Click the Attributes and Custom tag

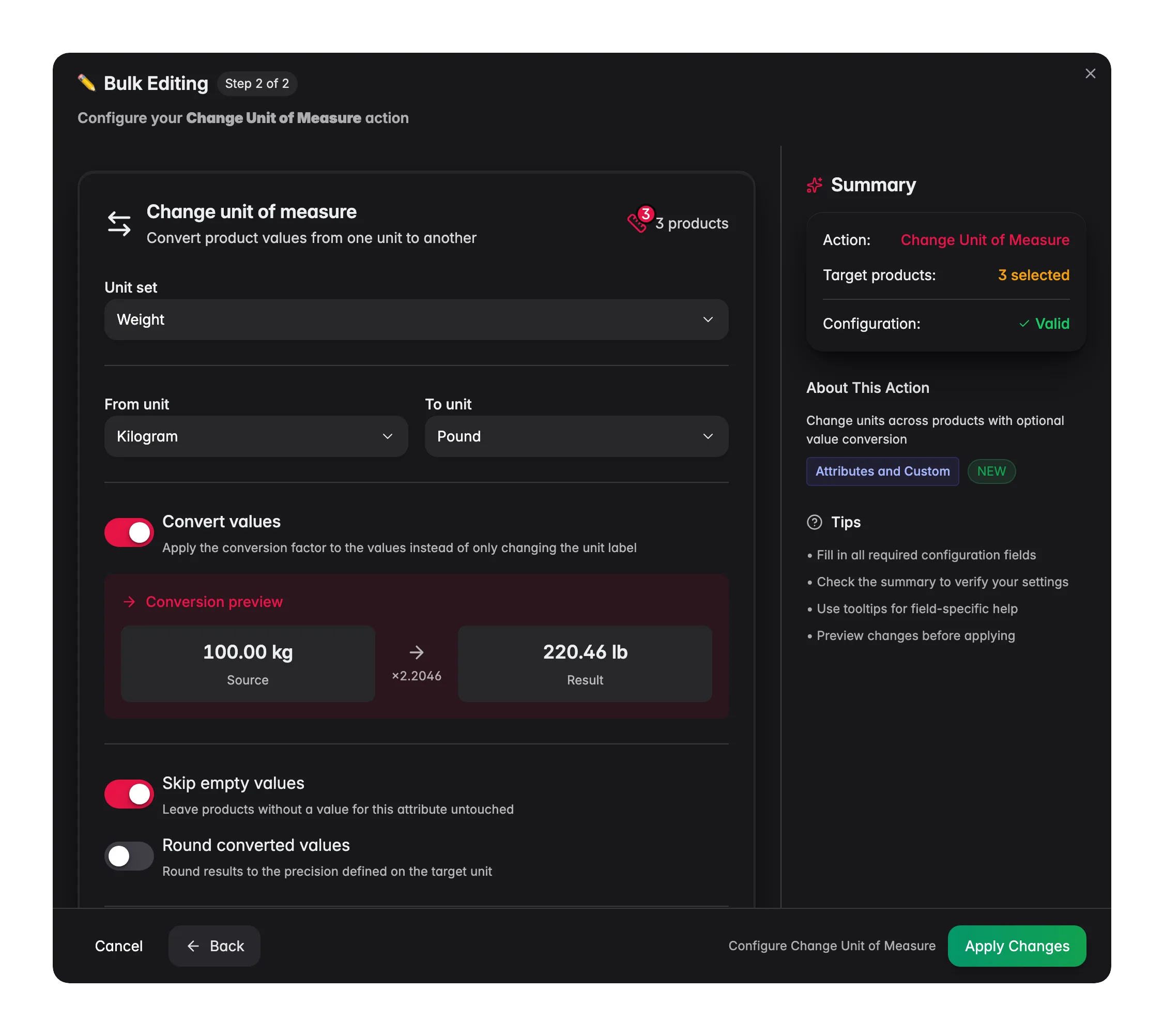pos(882,471)
